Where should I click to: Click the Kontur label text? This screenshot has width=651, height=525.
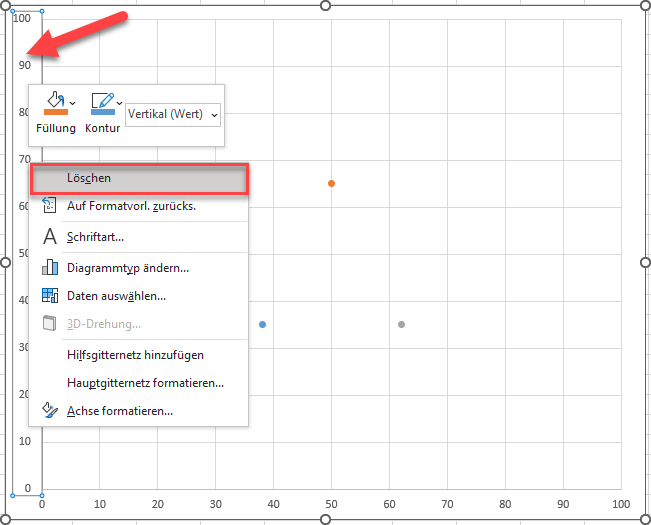pos(103,128)
